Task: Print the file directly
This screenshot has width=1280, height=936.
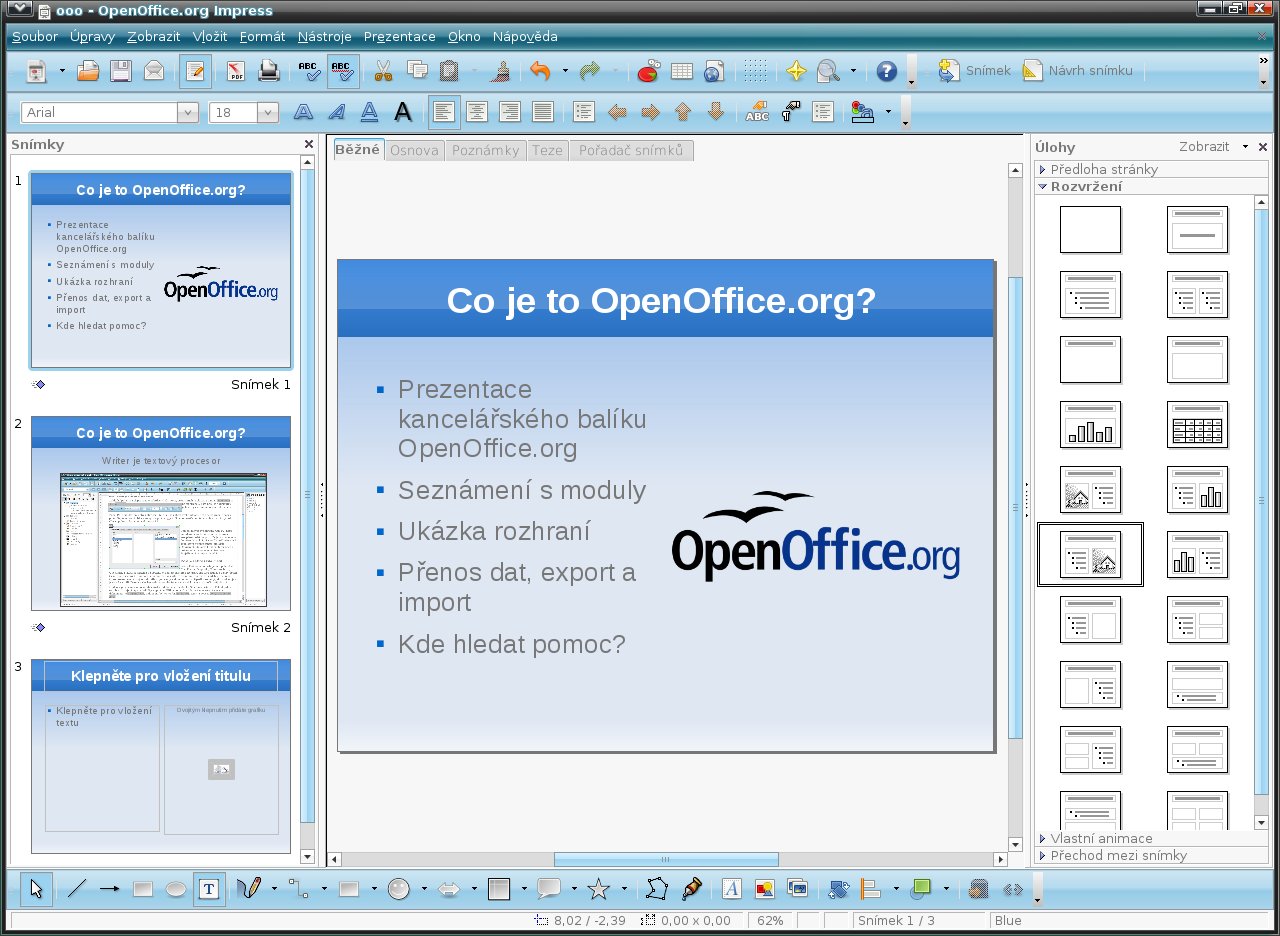Action: tap(269, 71)
